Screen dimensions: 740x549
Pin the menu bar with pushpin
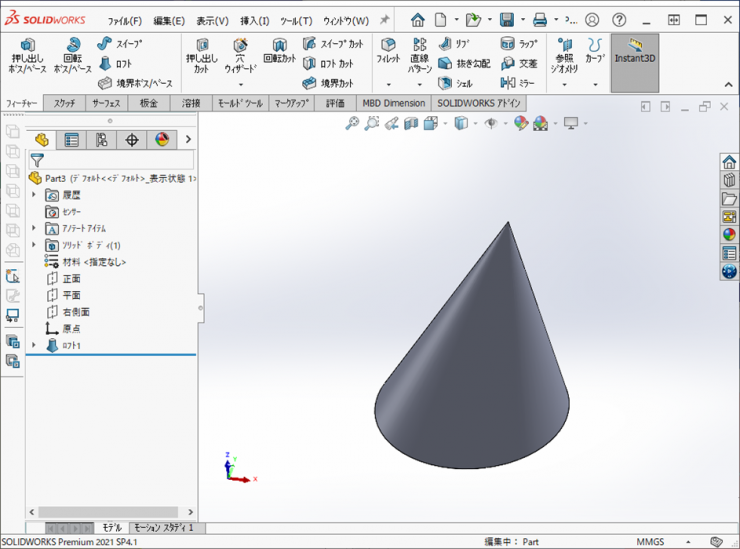click(384, 20)
